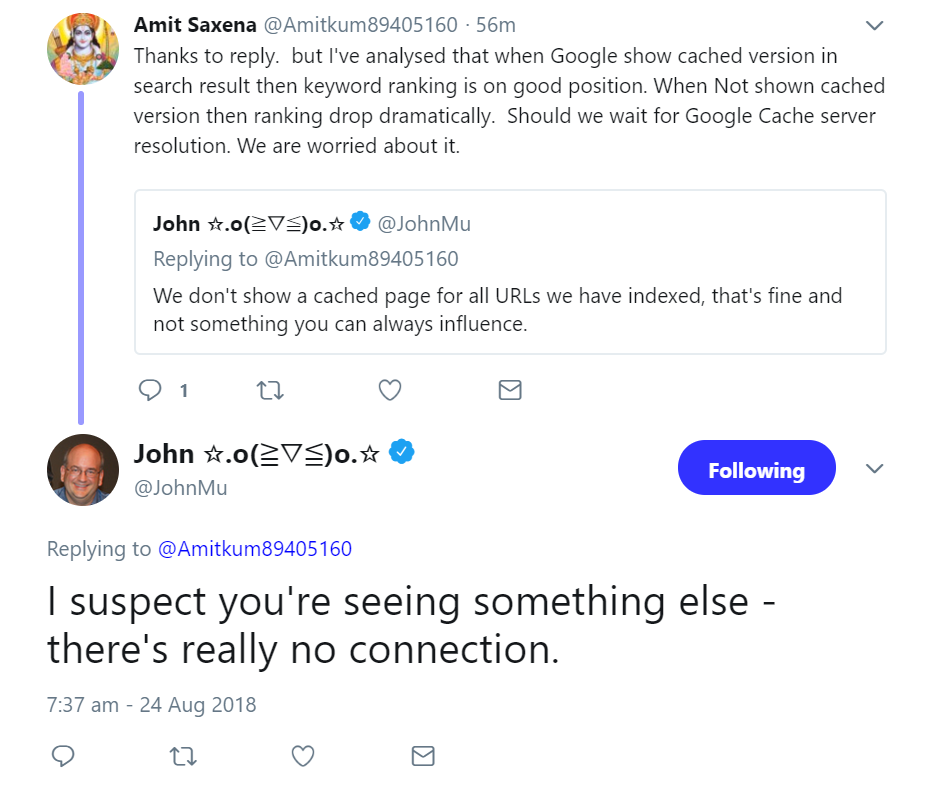
Task: Unfollow by clicking the Following button
Action: click(756, 467)
